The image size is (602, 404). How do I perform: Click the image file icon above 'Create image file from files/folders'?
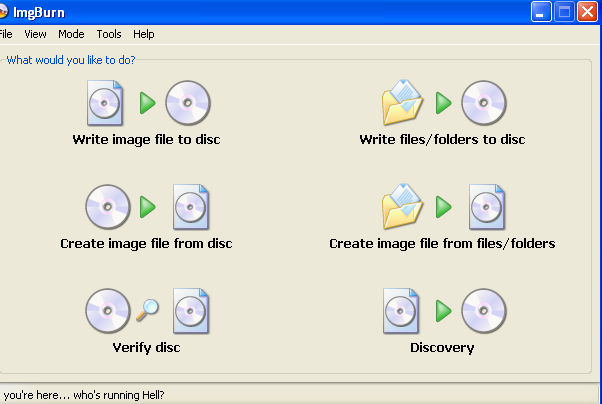[x=486, y=207]
